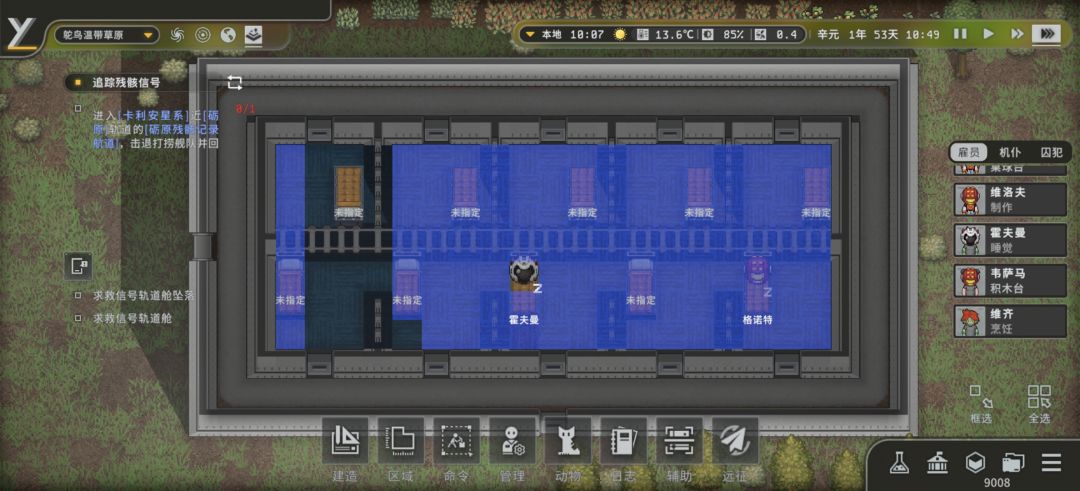Click the Y logo icon
The width and height of the screenshot is (1080, 491).
[x=22, y=34]
